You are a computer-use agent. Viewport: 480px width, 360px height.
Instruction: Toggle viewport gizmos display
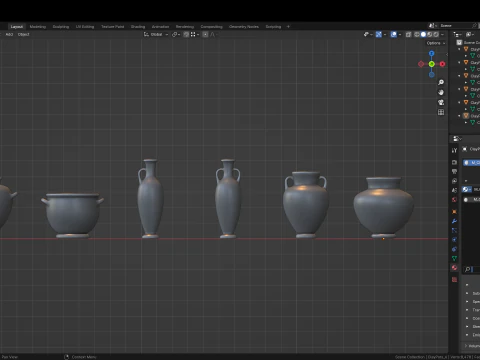click(379, 34)
